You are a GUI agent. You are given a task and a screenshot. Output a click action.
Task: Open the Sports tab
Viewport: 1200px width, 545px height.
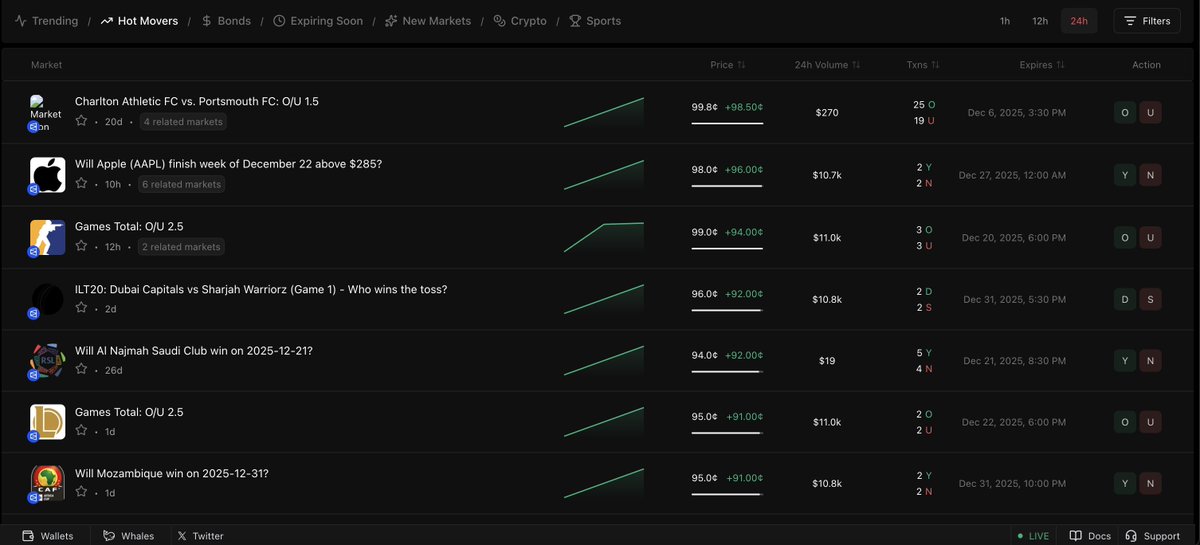(x=595, y=21)
